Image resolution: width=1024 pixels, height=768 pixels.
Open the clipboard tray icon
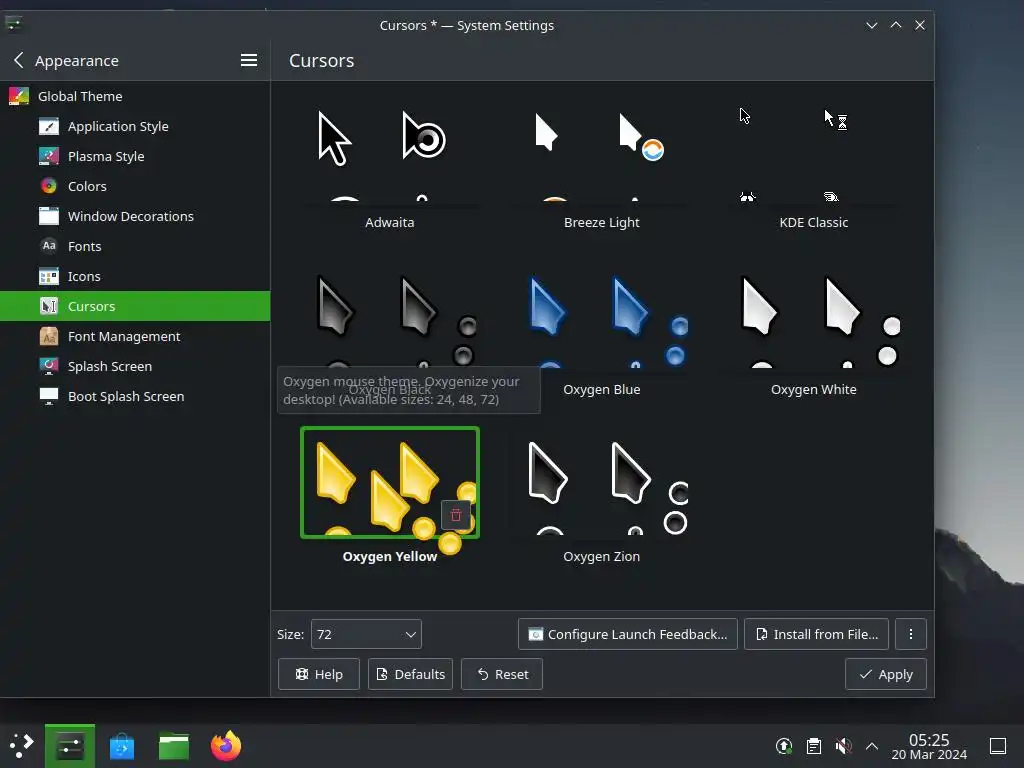point(814,746)
